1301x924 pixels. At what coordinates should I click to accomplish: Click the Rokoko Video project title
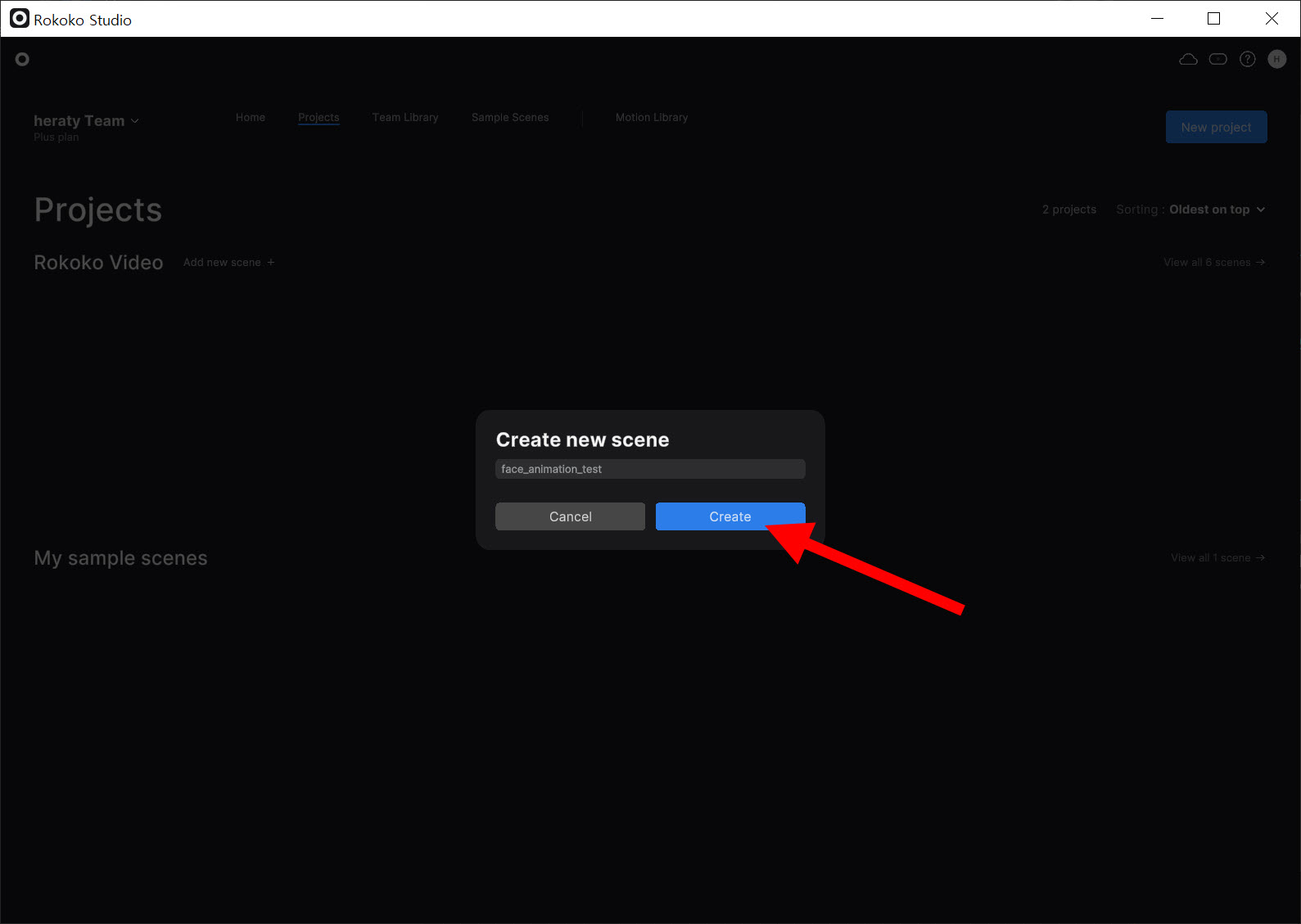pyautogui.click(x=98, y=262)
